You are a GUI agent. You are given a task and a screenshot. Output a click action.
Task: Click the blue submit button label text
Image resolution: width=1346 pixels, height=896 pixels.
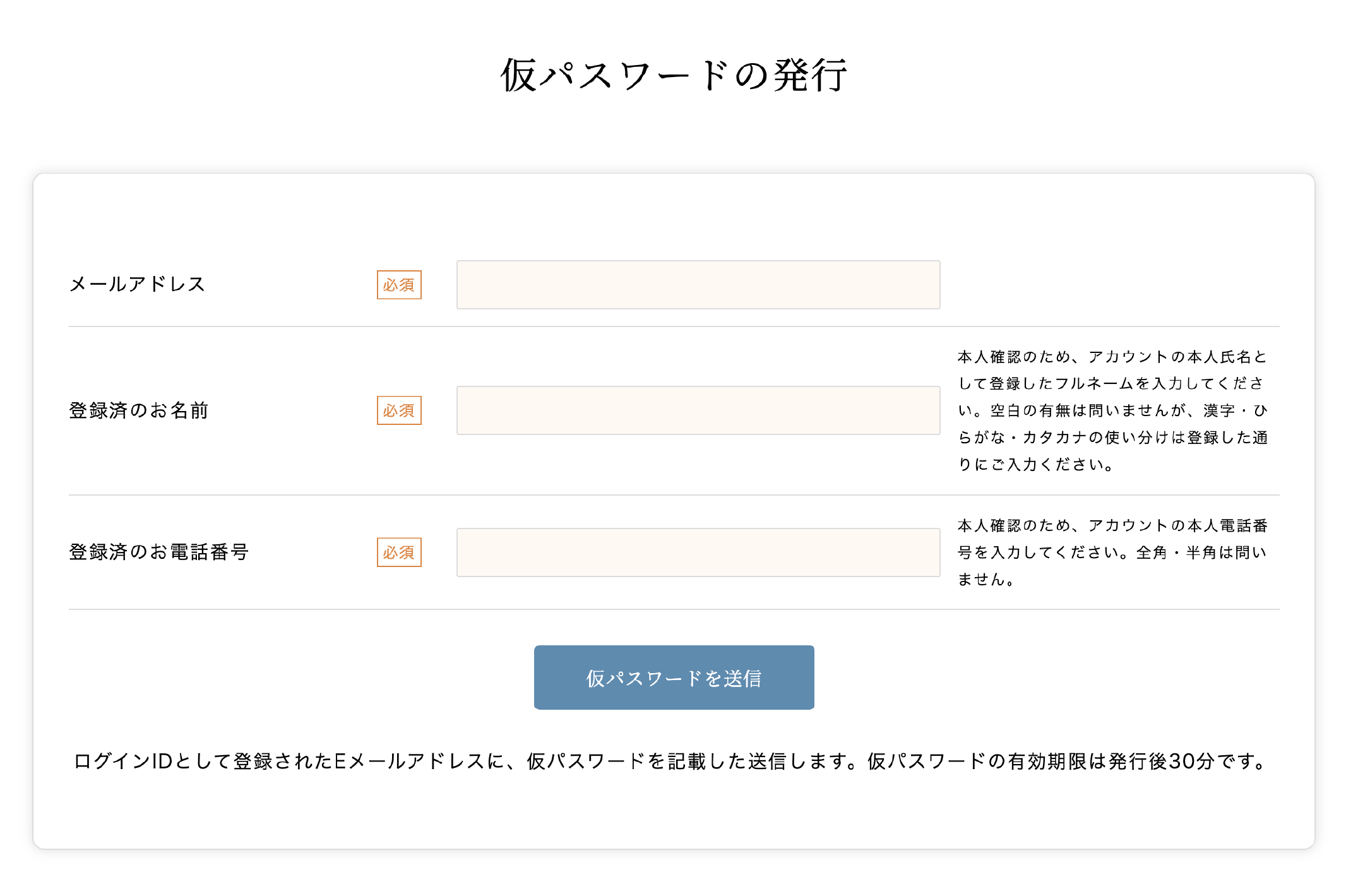[673, 678]
